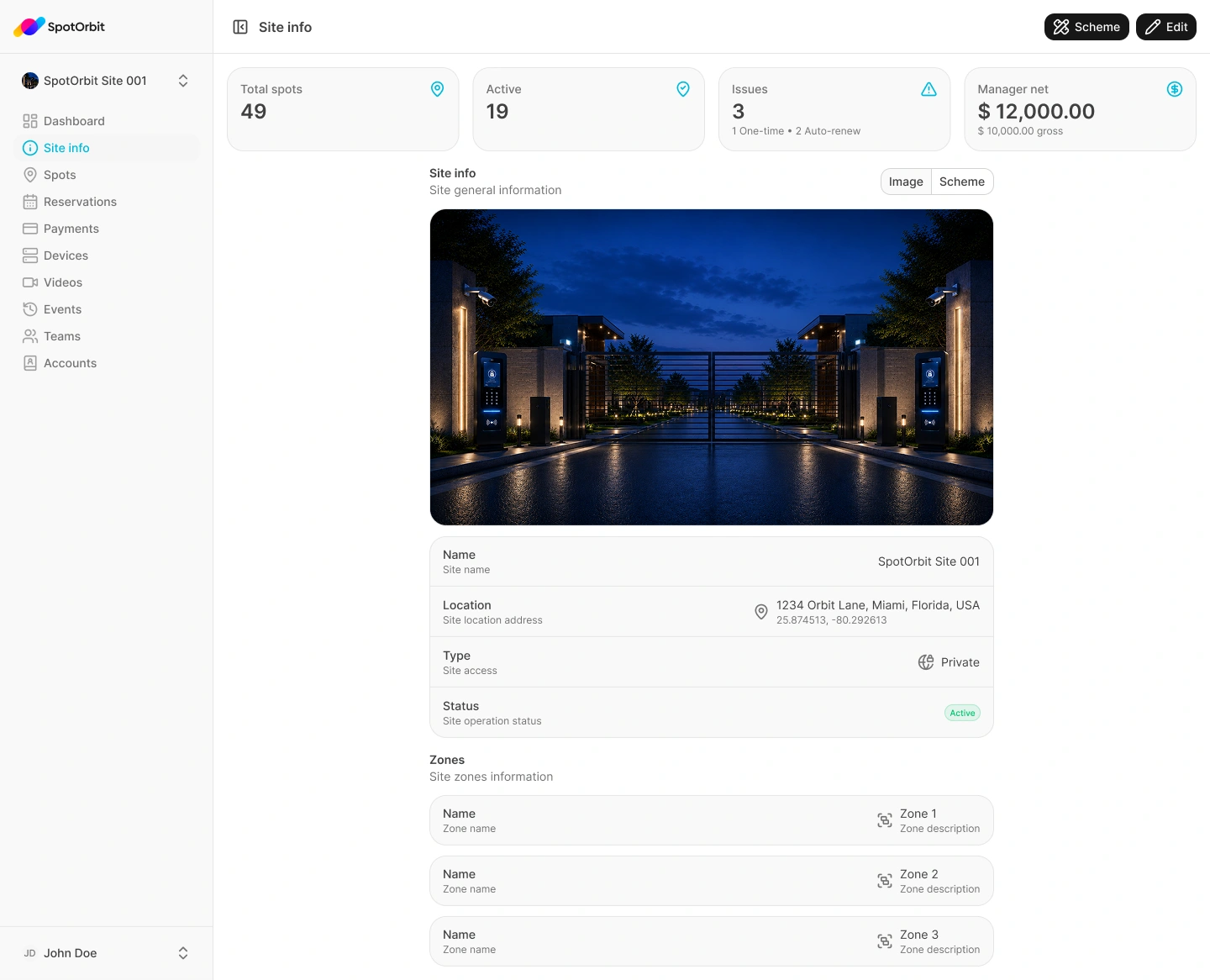The image size is (1210, 980).
Task: Click 'Site zones information' subtitle
Action: pos(492,777)
